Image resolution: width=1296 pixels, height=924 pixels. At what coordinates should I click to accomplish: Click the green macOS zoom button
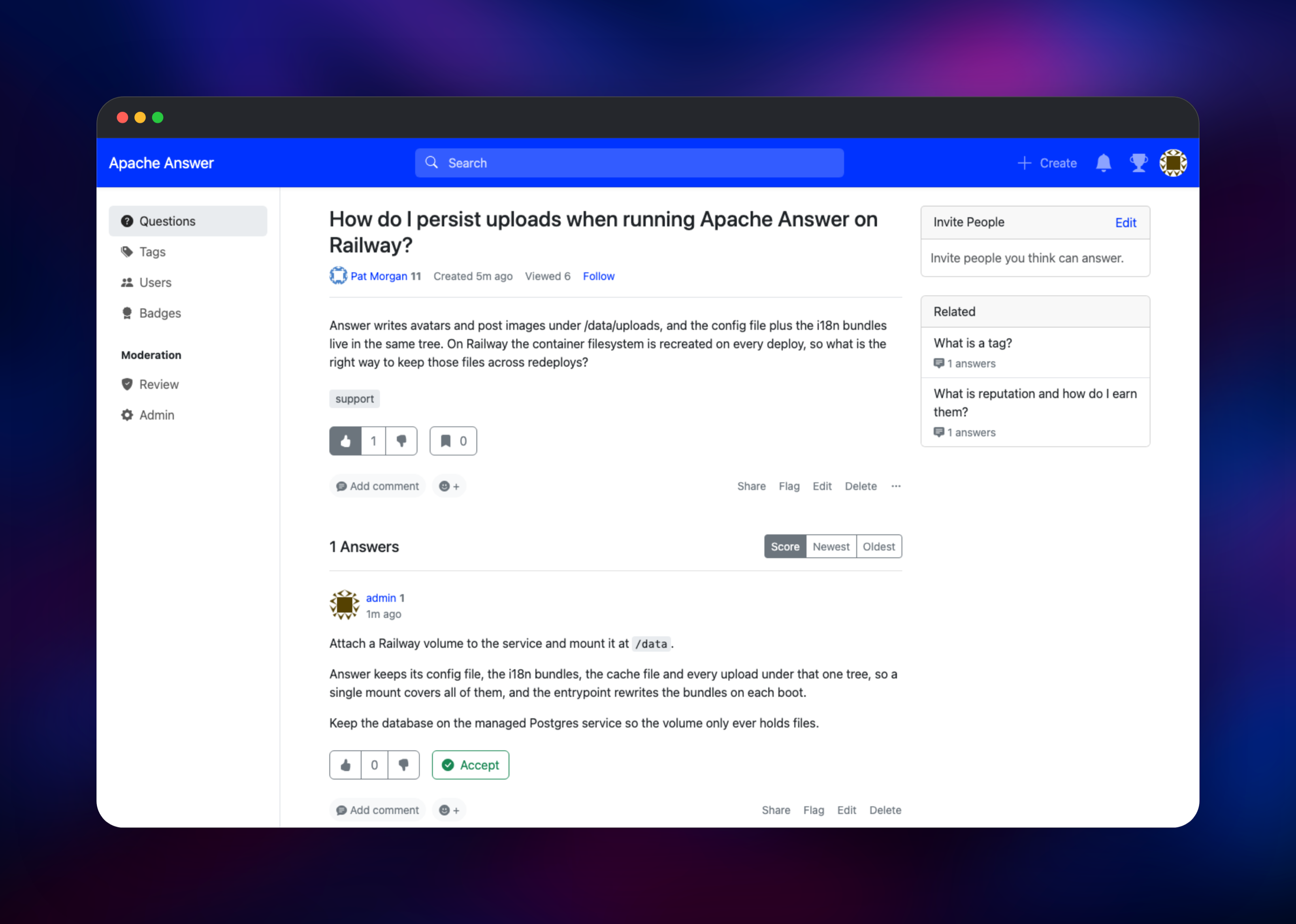point(158,118)
